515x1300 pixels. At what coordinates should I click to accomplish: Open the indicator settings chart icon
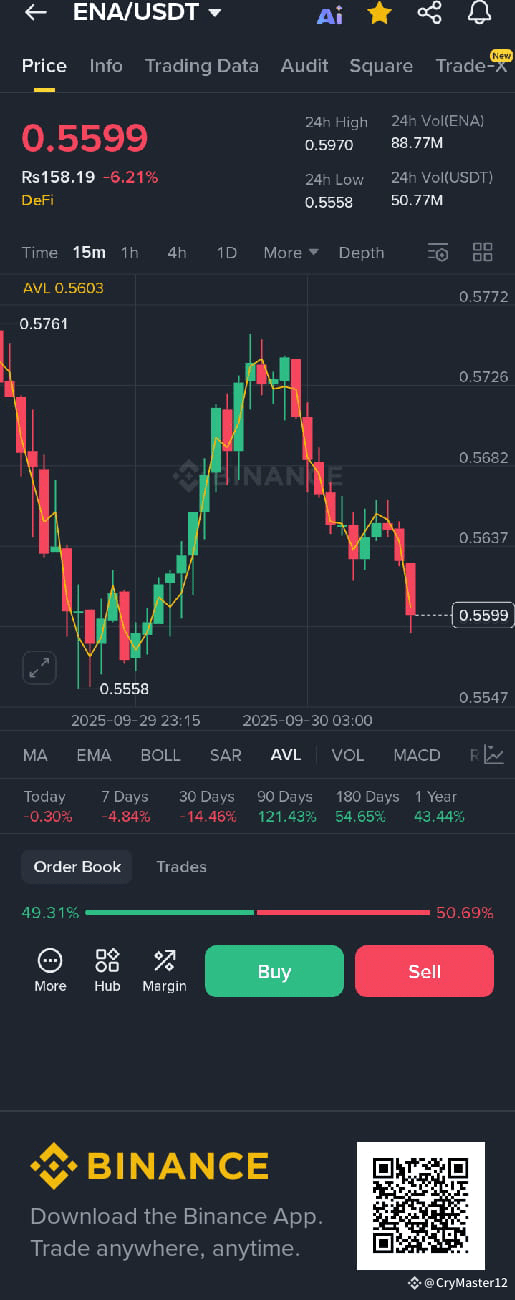click(494, 755)
